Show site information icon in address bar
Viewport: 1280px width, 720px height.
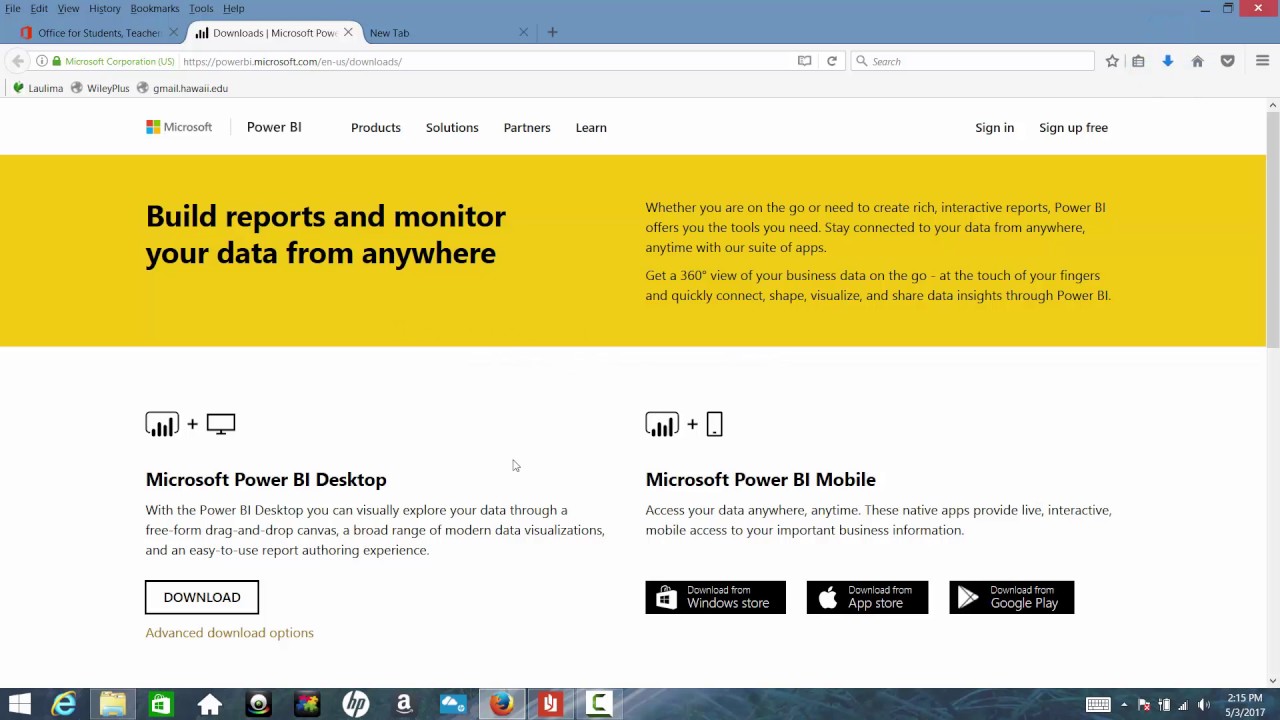pos(41,61)
